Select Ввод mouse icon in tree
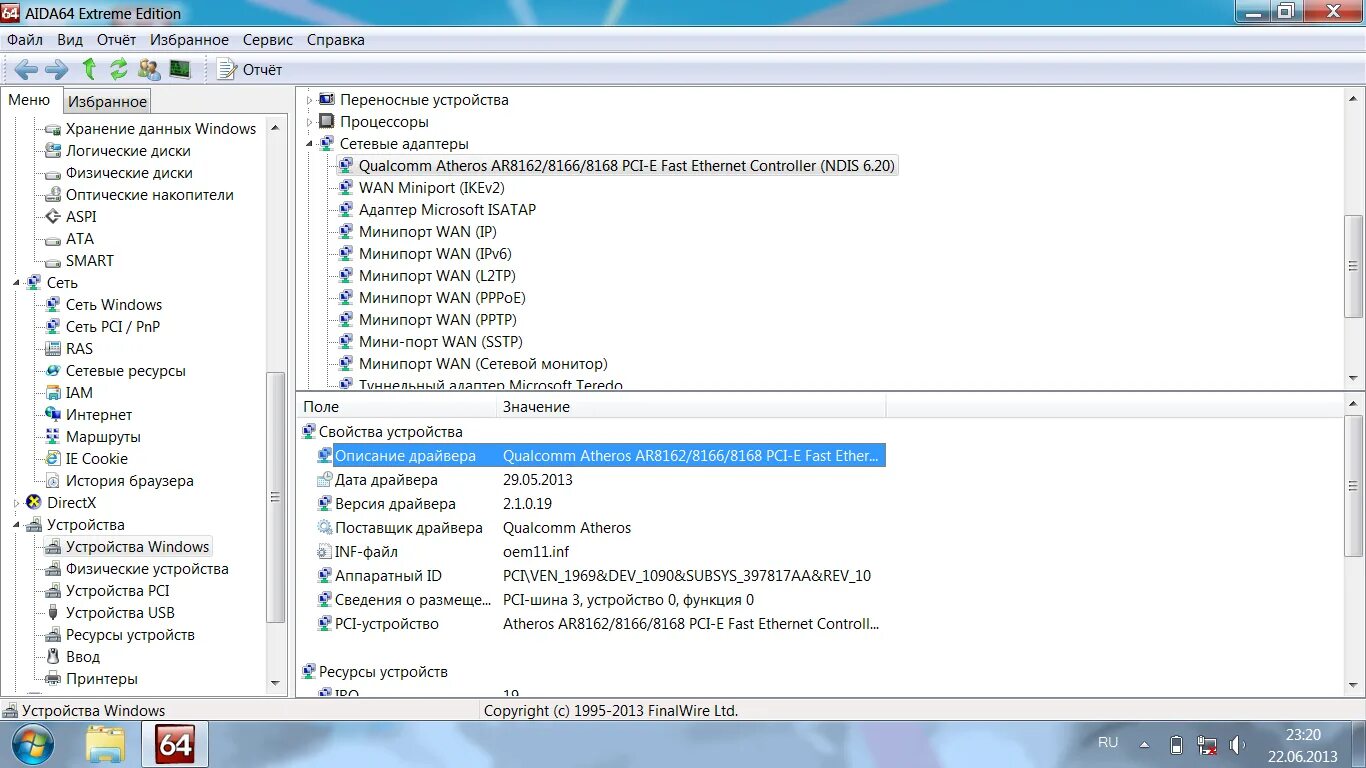 tap(54, 657)
